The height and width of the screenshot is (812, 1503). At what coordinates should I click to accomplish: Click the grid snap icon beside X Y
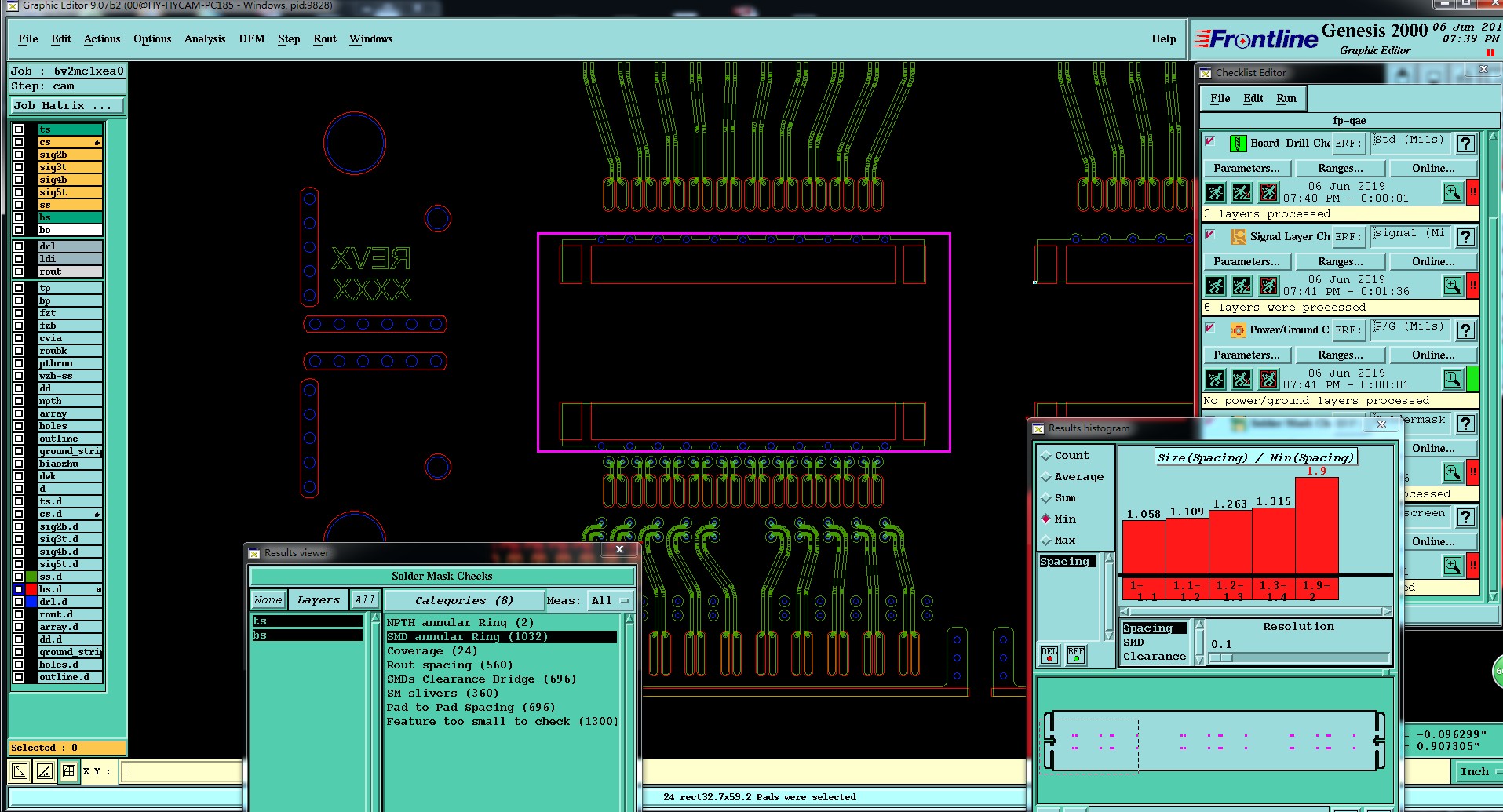[x=69, y=771]
